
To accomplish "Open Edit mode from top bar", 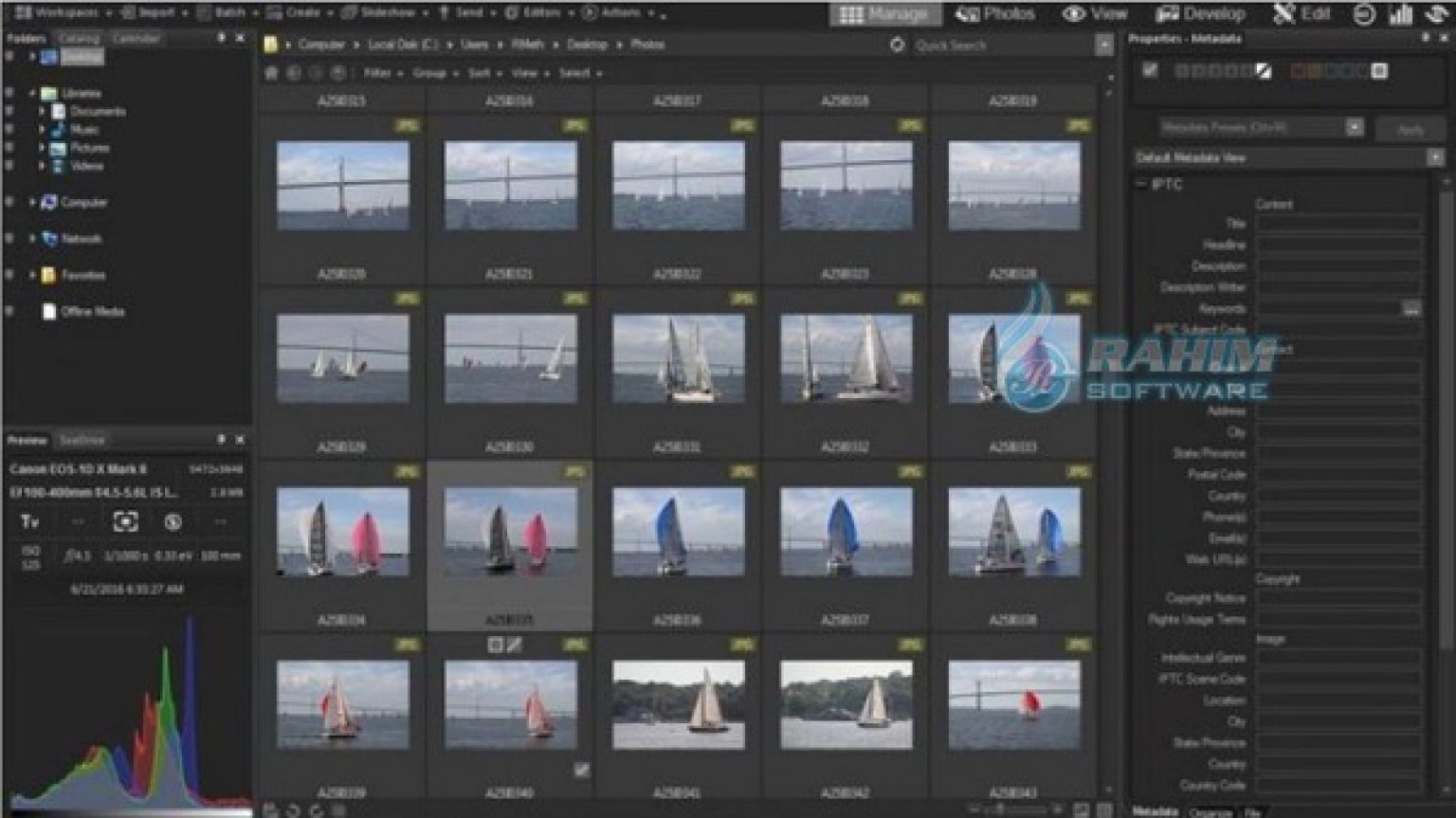I will click(1302, 14).
